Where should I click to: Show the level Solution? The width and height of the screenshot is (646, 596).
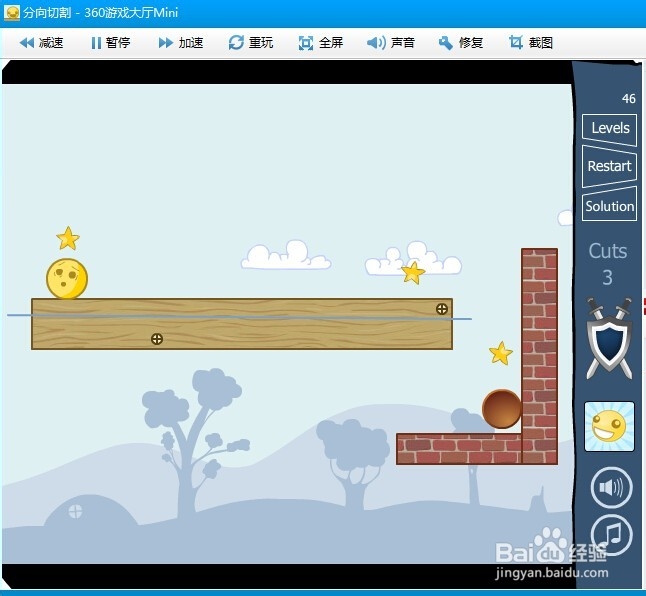(x=610, y=206)
